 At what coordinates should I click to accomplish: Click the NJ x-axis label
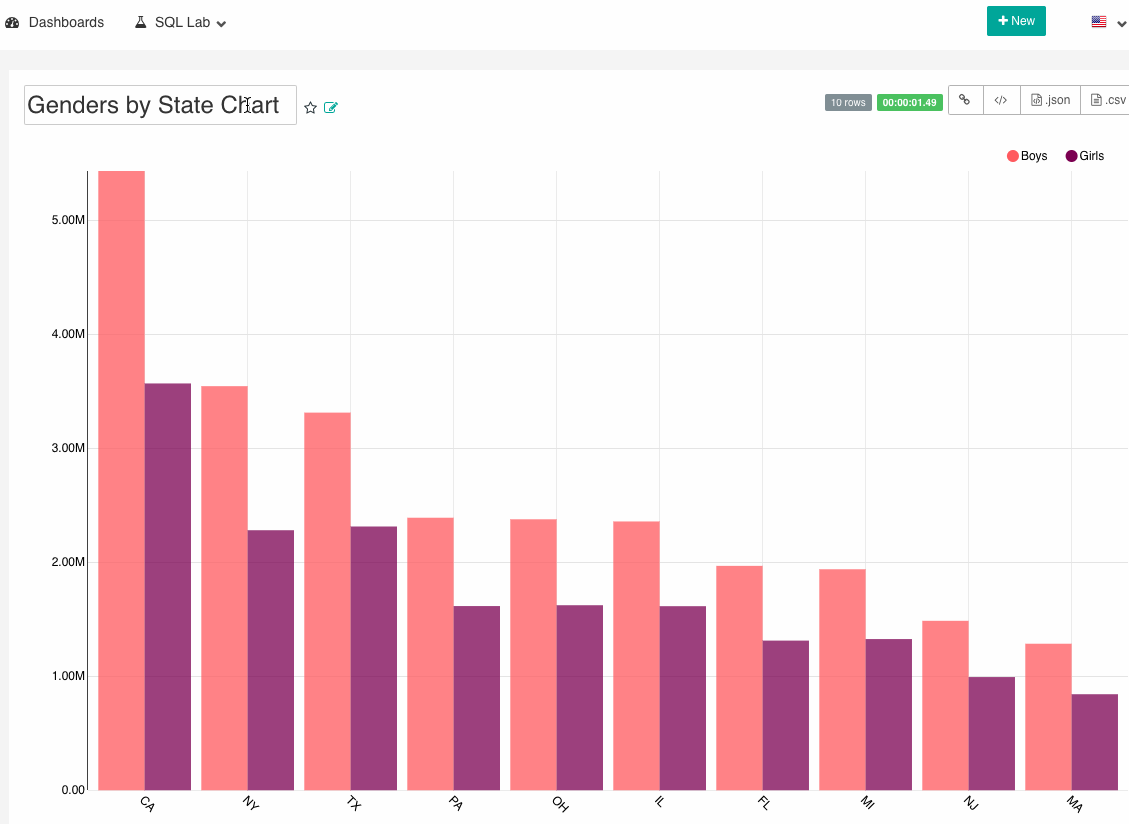pos(971,803)
